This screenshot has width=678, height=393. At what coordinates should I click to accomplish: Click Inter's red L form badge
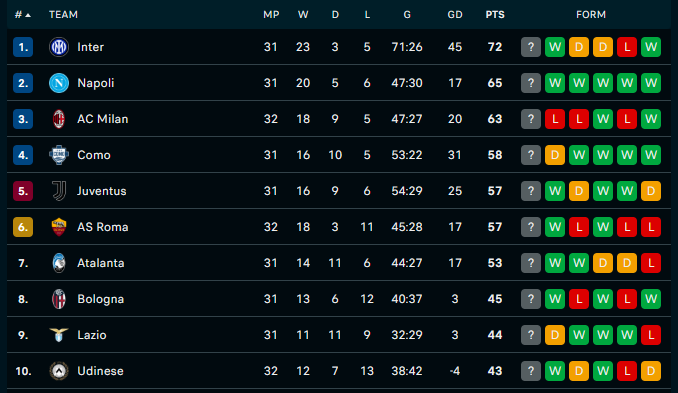click(x=627, y=47)
